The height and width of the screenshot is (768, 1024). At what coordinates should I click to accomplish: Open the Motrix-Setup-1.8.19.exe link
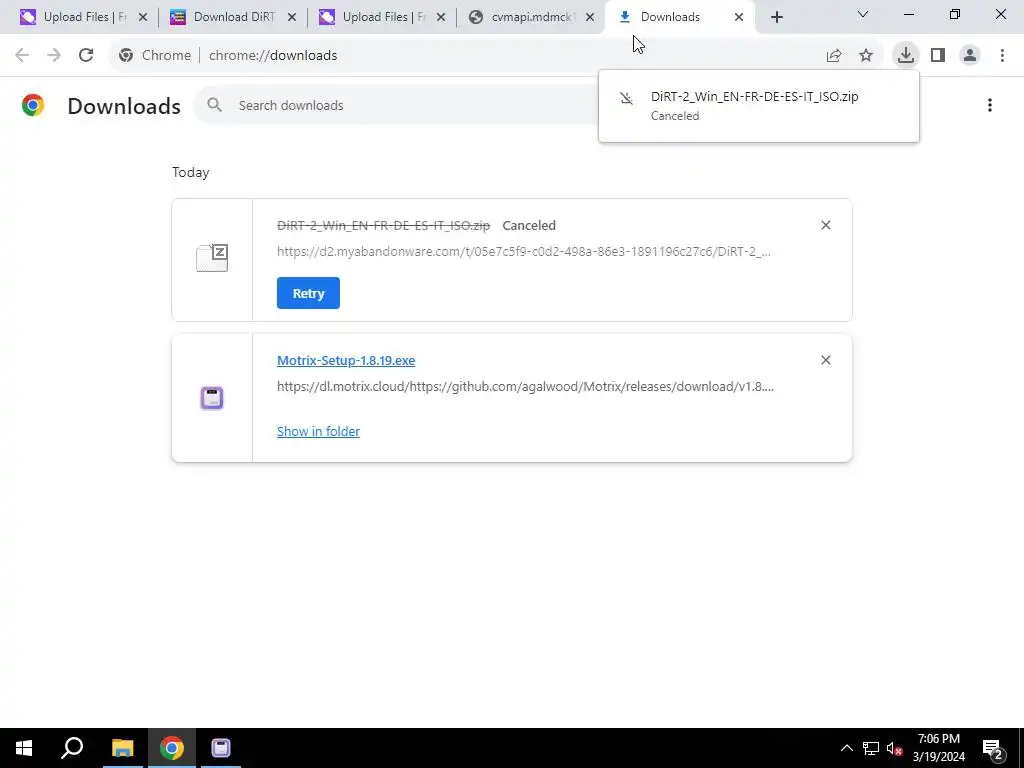(x=346, y=360)
